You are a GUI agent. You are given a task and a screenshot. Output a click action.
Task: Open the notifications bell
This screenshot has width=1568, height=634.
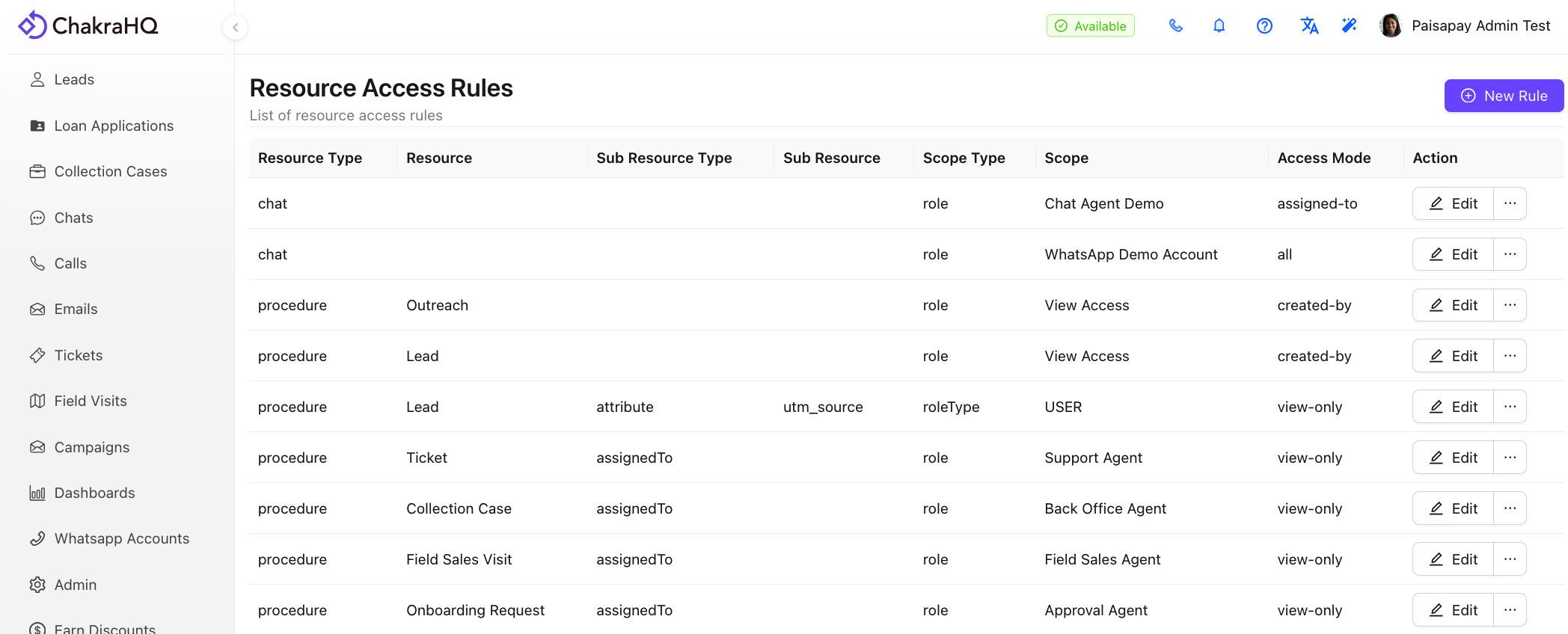(1219, 26)
